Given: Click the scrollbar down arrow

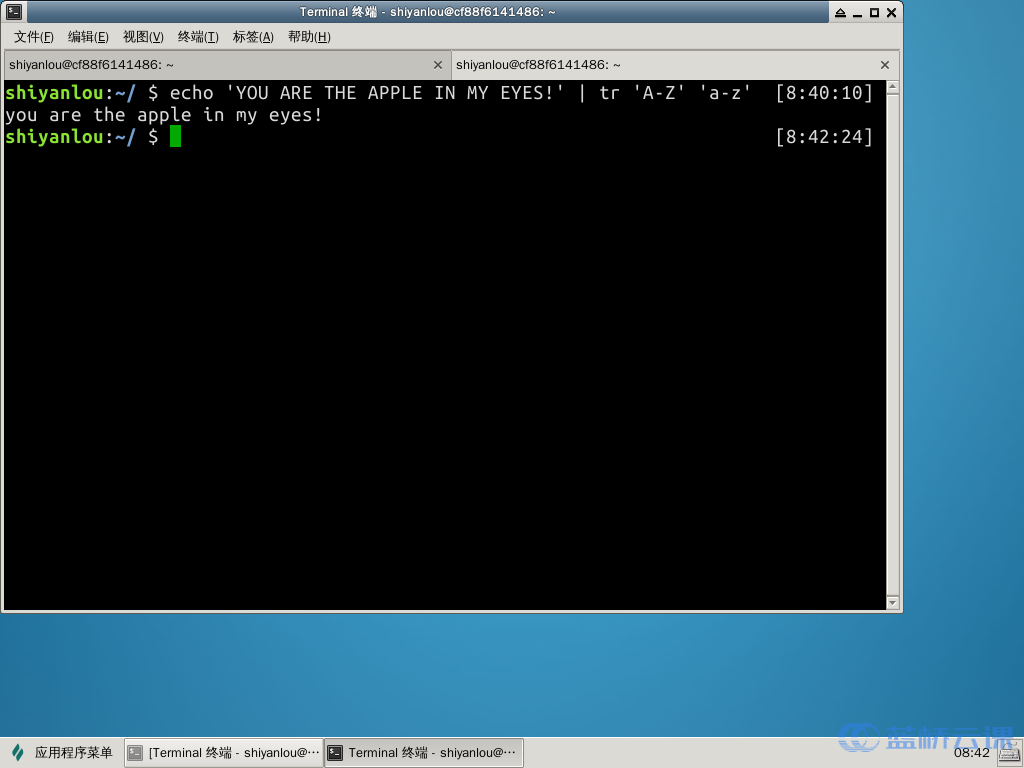Looking at the screenshot, I should tap(893, 601).
